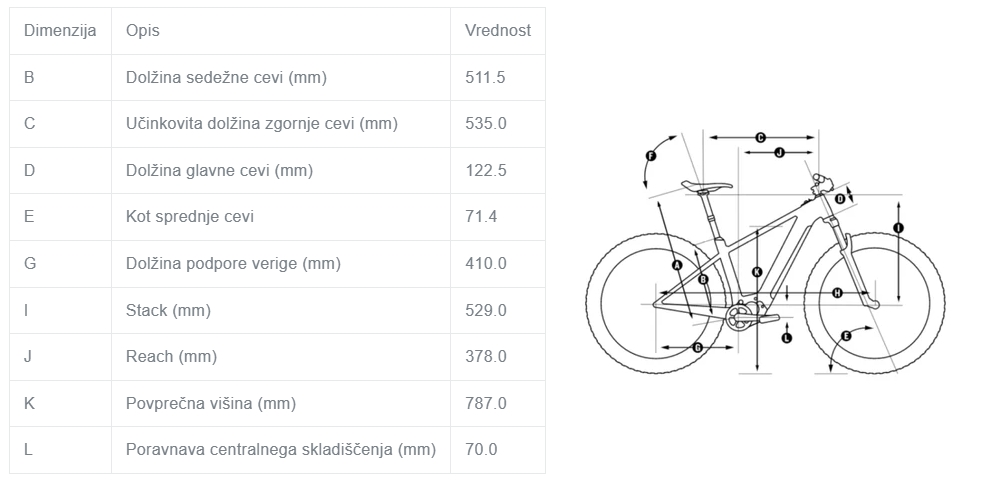This screenshot has height=488, width=996.
Task: Click the H marker on front wheel
Action: (837, 293)
